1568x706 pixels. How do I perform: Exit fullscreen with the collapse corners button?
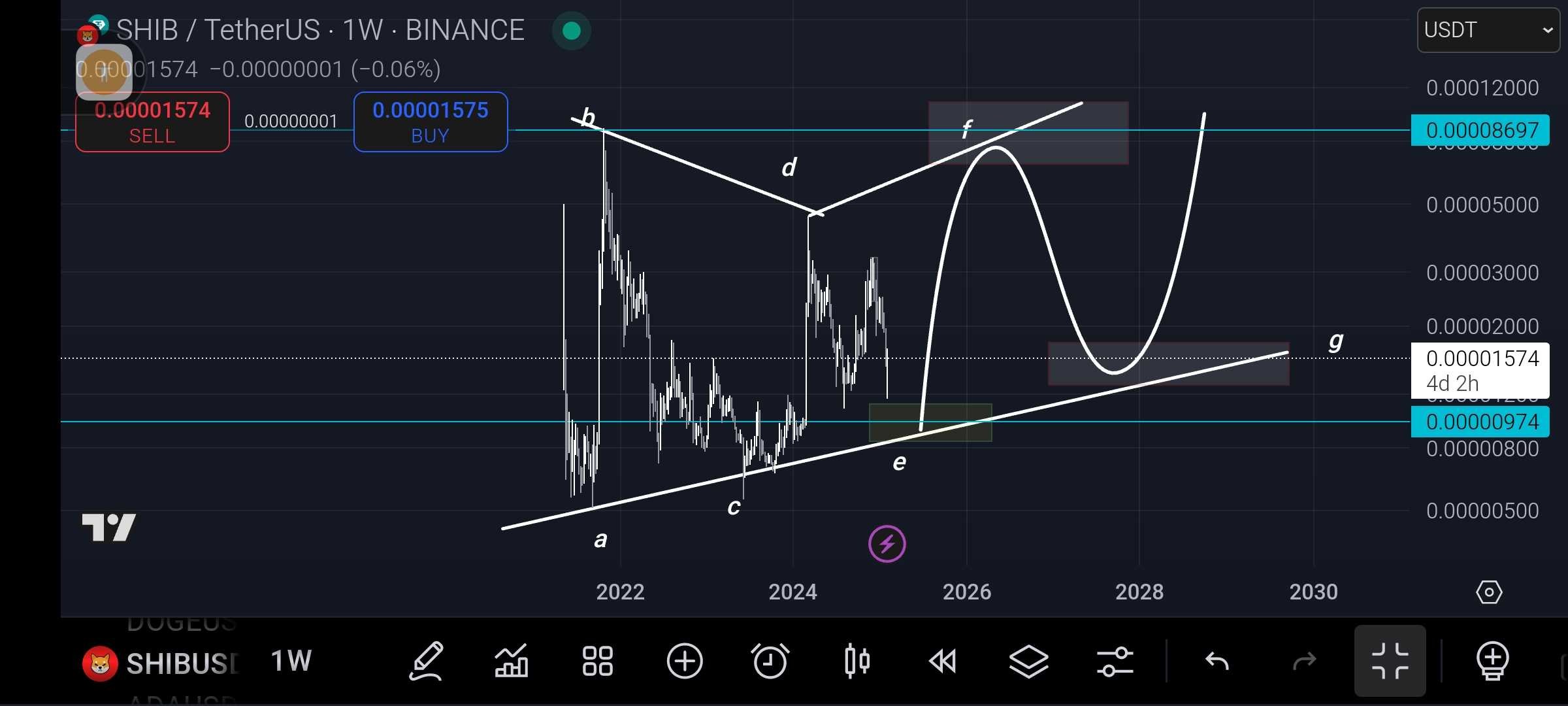tap(1390, 662)
